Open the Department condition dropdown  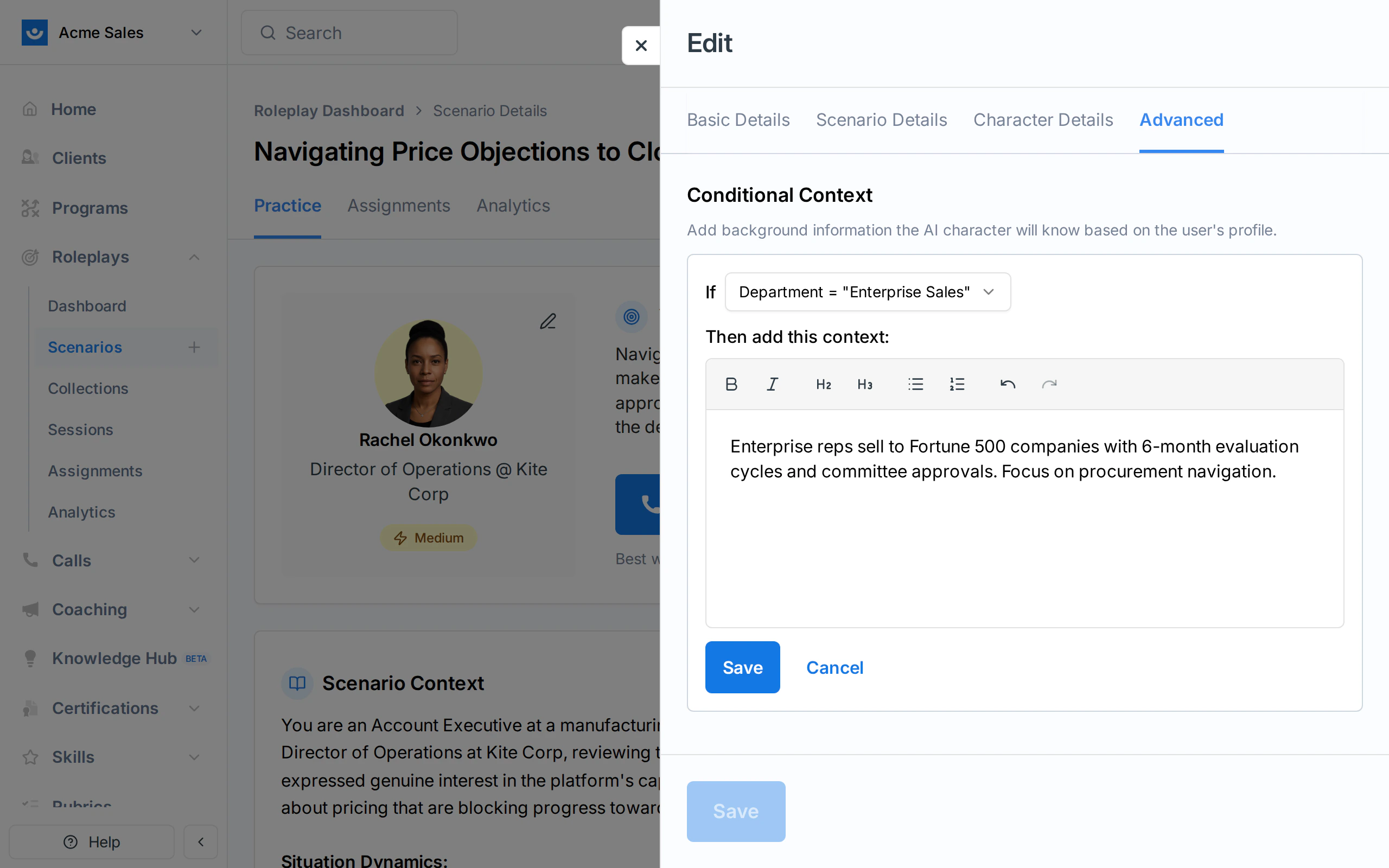click(866, 292)
